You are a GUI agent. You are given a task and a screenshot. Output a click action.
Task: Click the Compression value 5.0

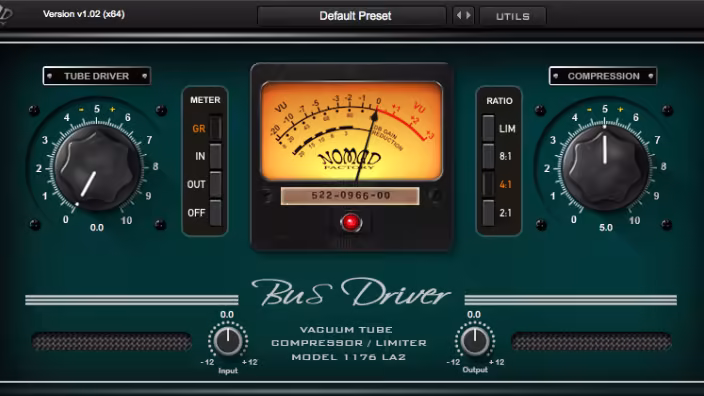(x=606, y=228)
